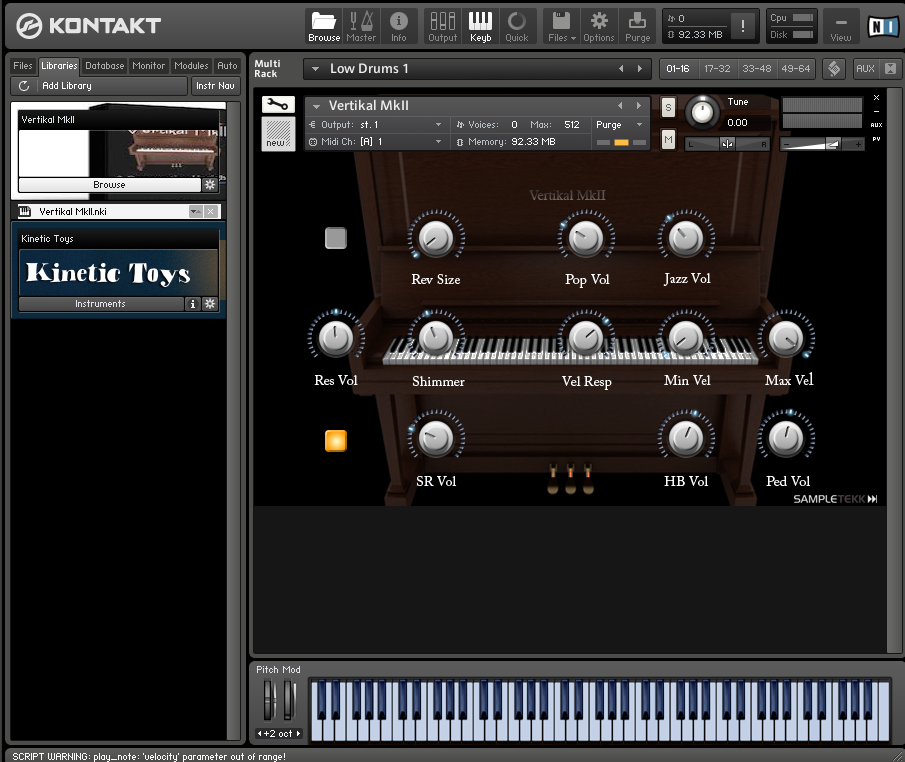
Task: Click the refresh libraries icon
Action: (x=24, y=86)
